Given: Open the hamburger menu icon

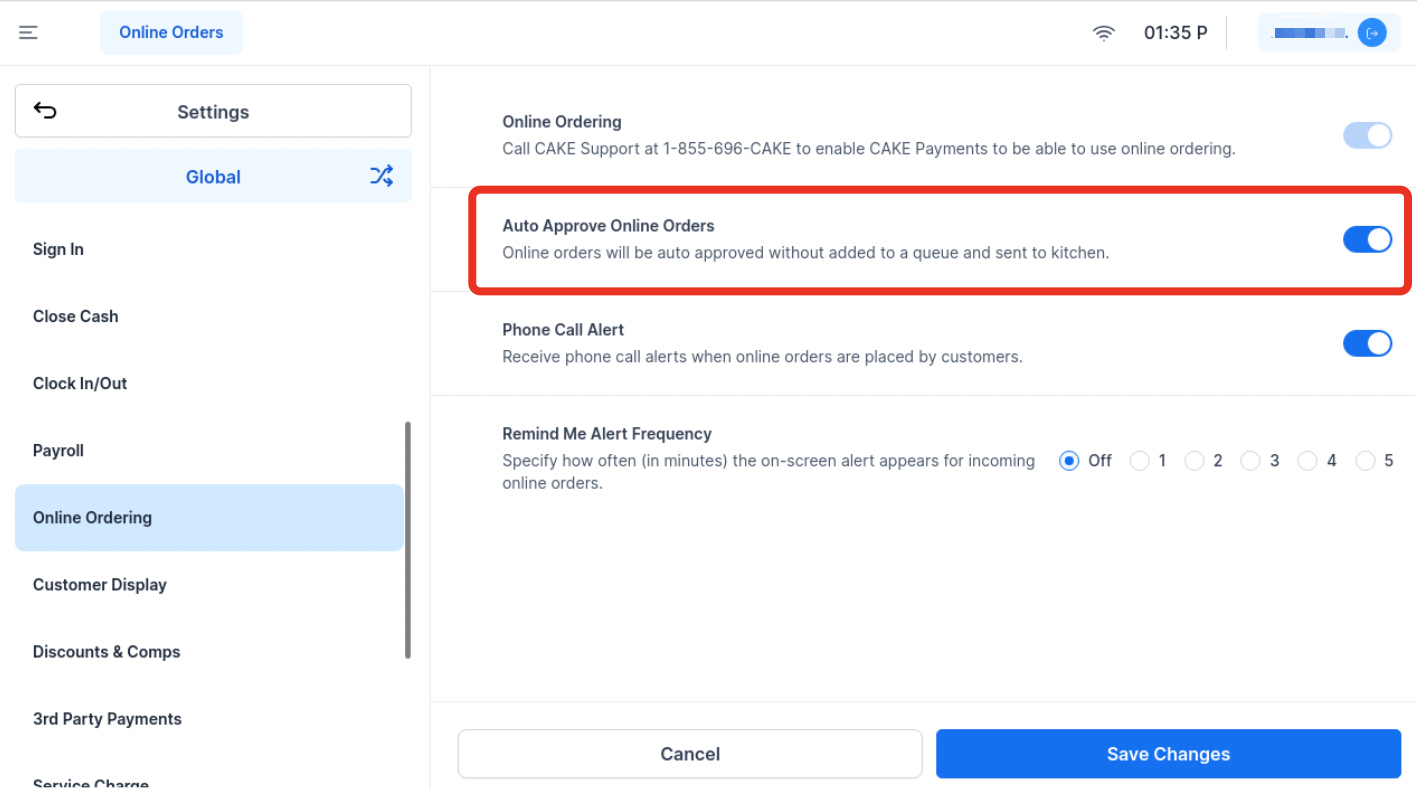Looking at the screenshot, I should coord(28,33).
